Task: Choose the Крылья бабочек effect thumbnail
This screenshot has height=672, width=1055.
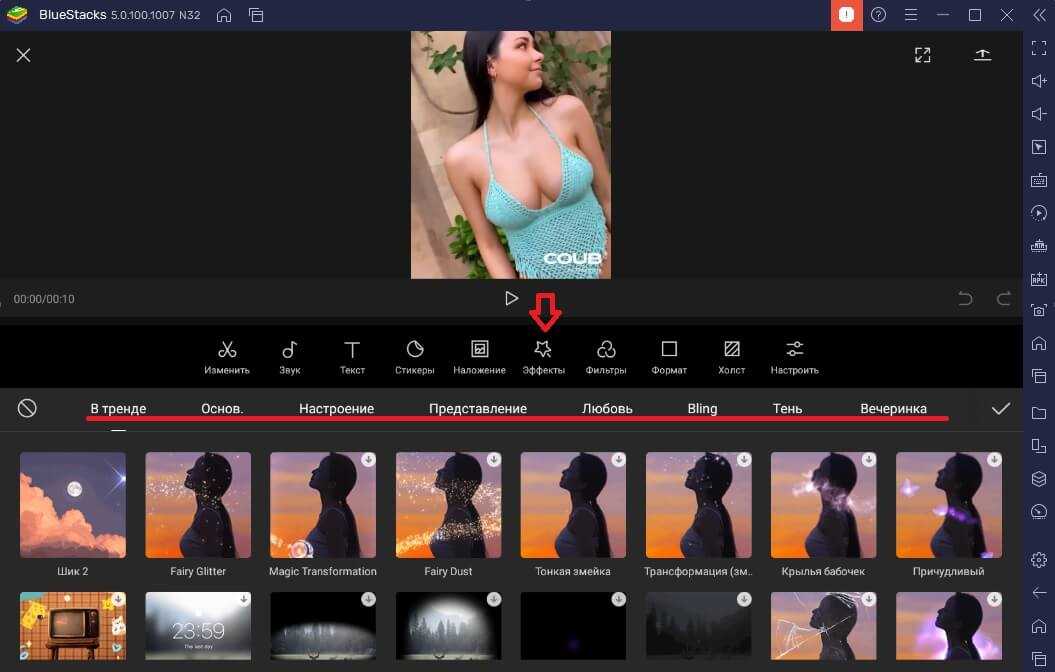Action: [x=823, y=505]
